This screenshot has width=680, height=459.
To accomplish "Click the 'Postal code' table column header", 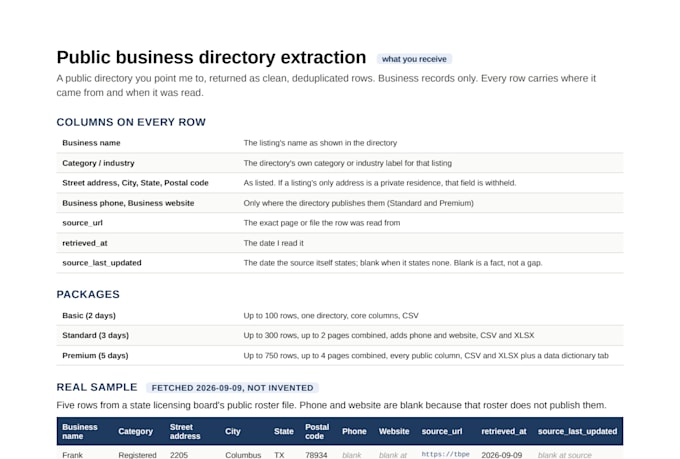I will [x=317, y=432].
